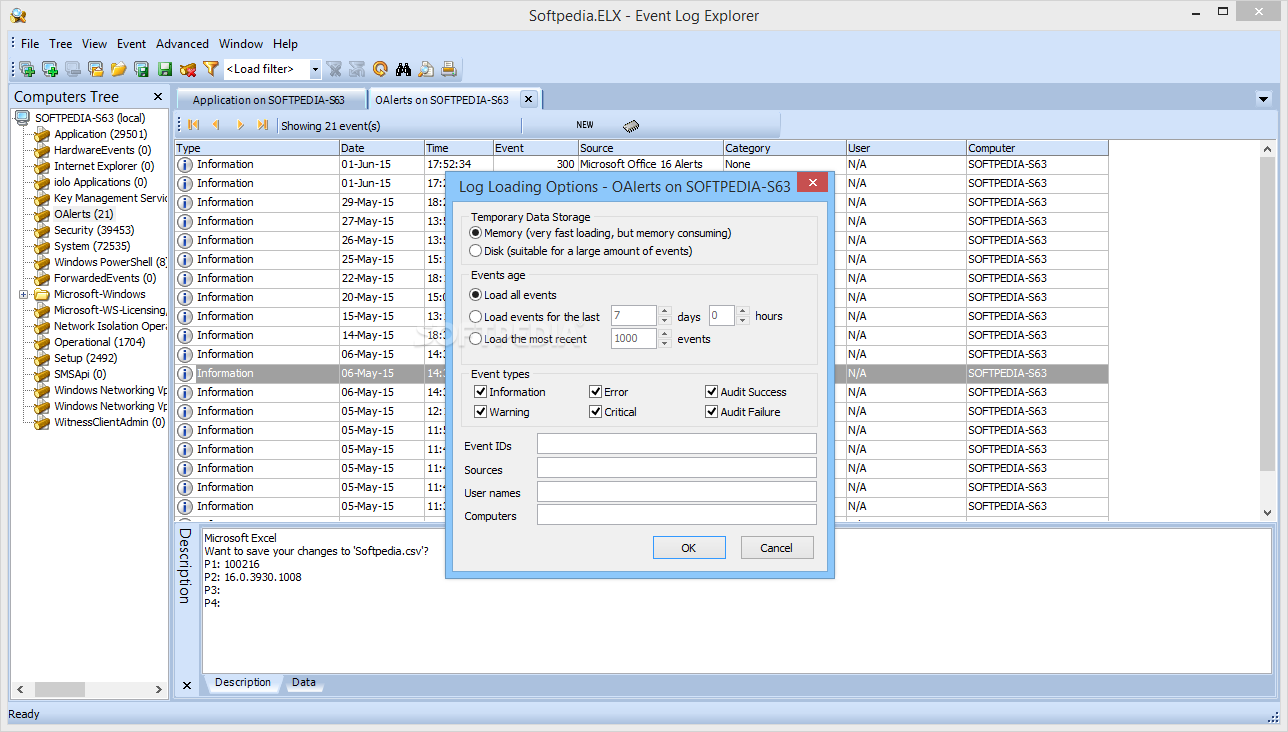Select Load the most recent radio

[476, 339]
